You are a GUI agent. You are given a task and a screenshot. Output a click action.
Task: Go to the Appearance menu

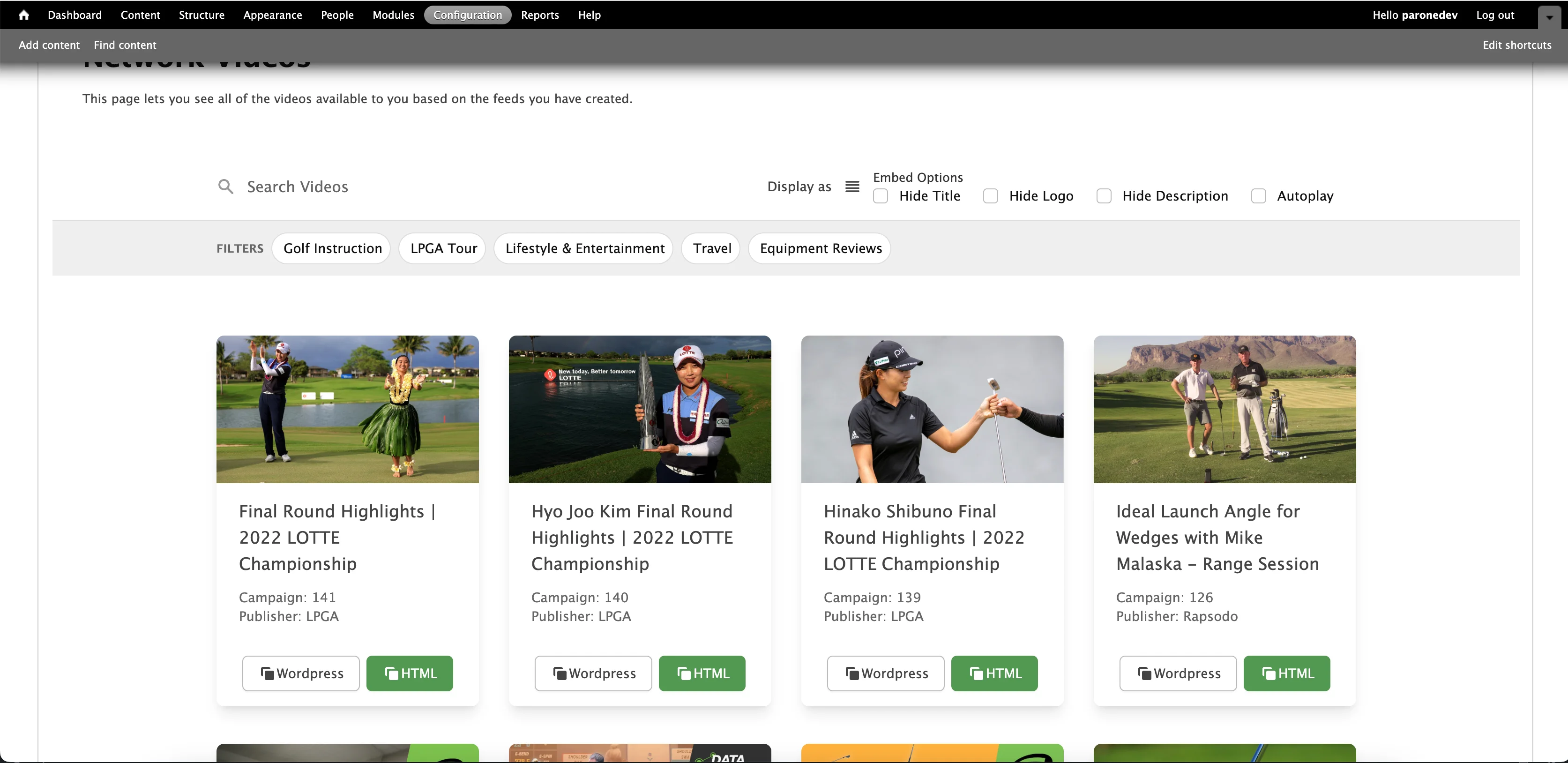(273, 15)
